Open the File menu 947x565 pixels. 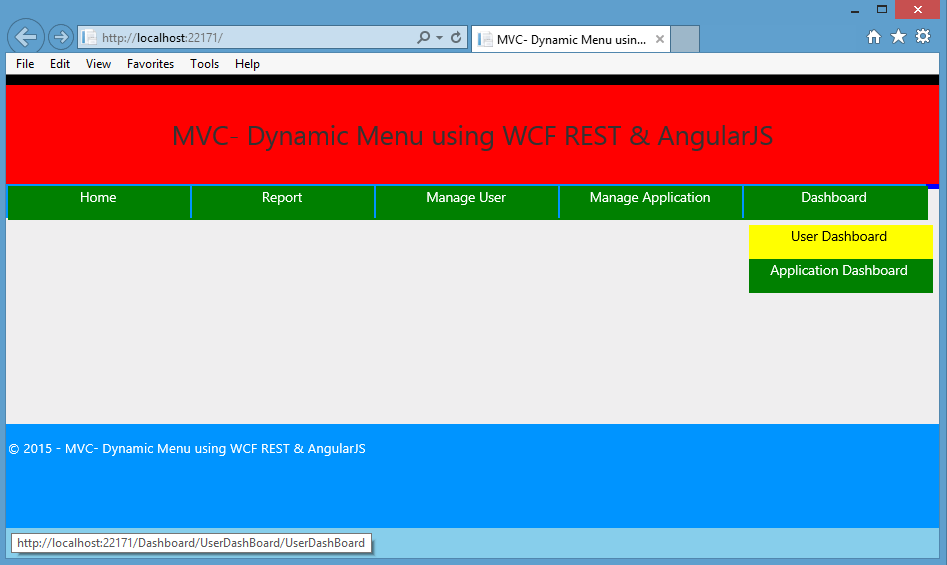[25, 64]
